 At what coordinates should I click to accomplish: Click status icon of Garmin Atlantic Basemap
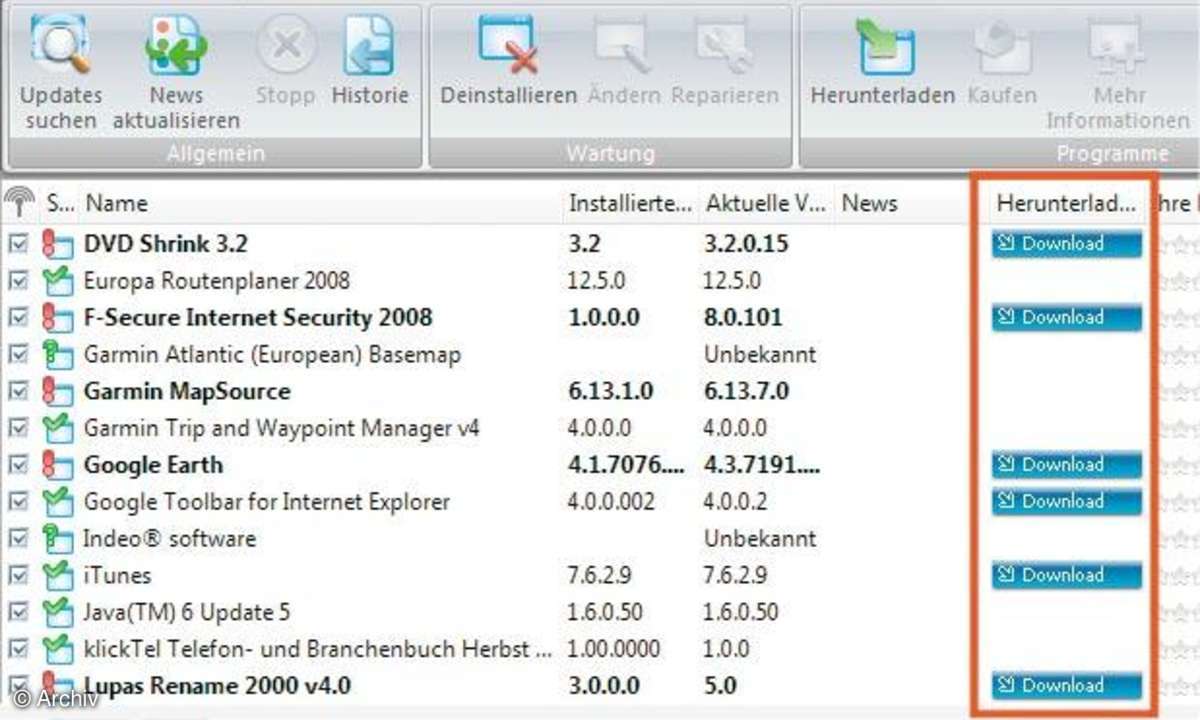click(x=58, y=355)
